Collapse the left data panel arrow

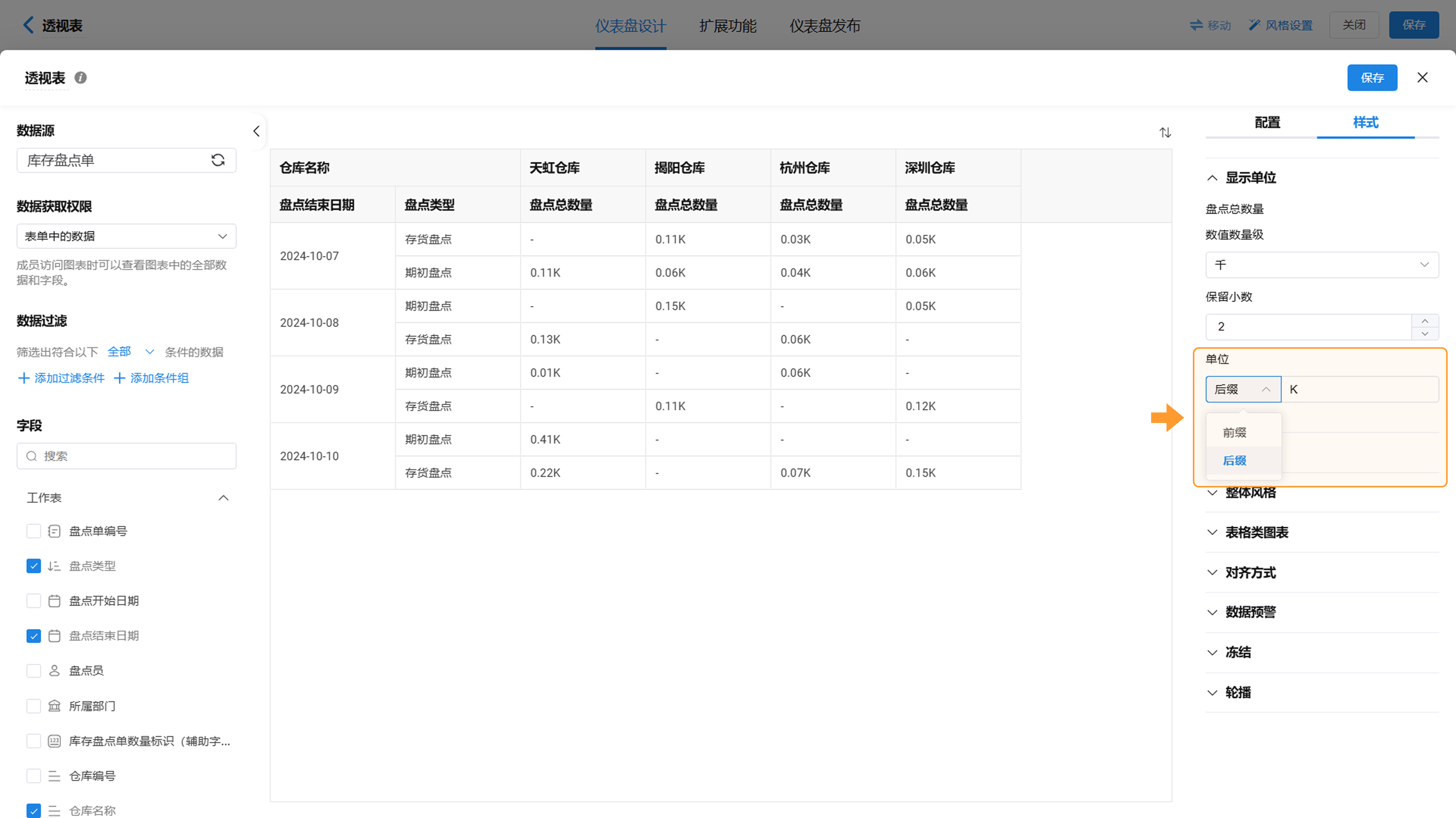click(x=256, y=132)
